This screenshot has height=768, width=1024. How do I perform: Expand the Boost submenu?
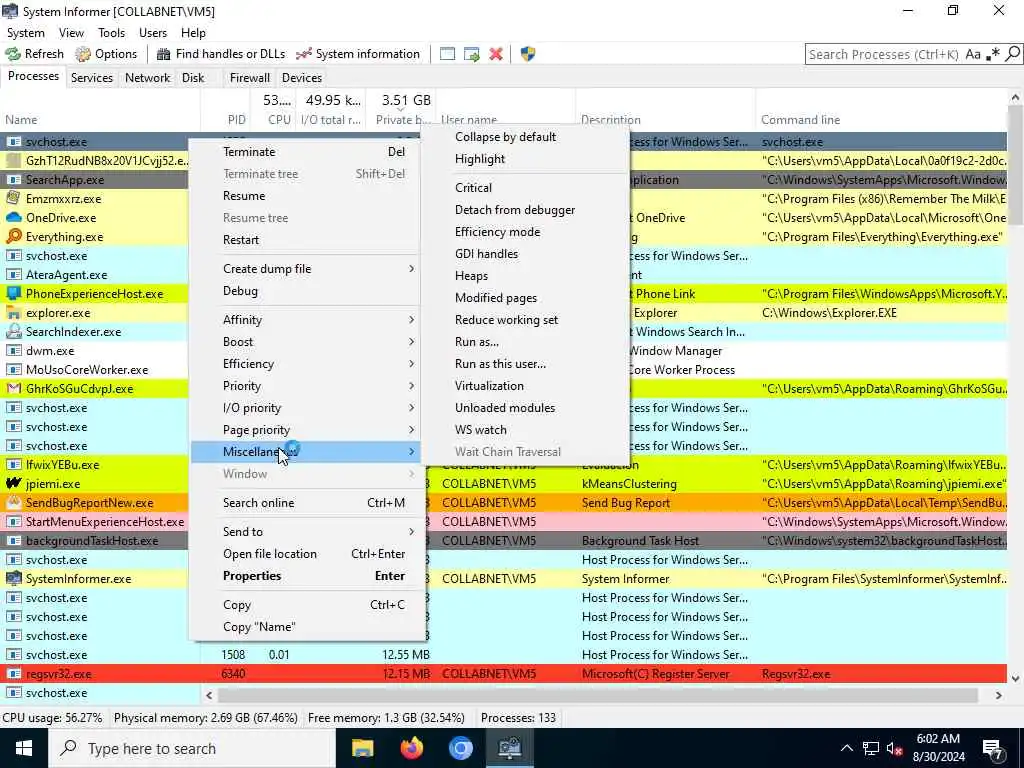point(306,342)
